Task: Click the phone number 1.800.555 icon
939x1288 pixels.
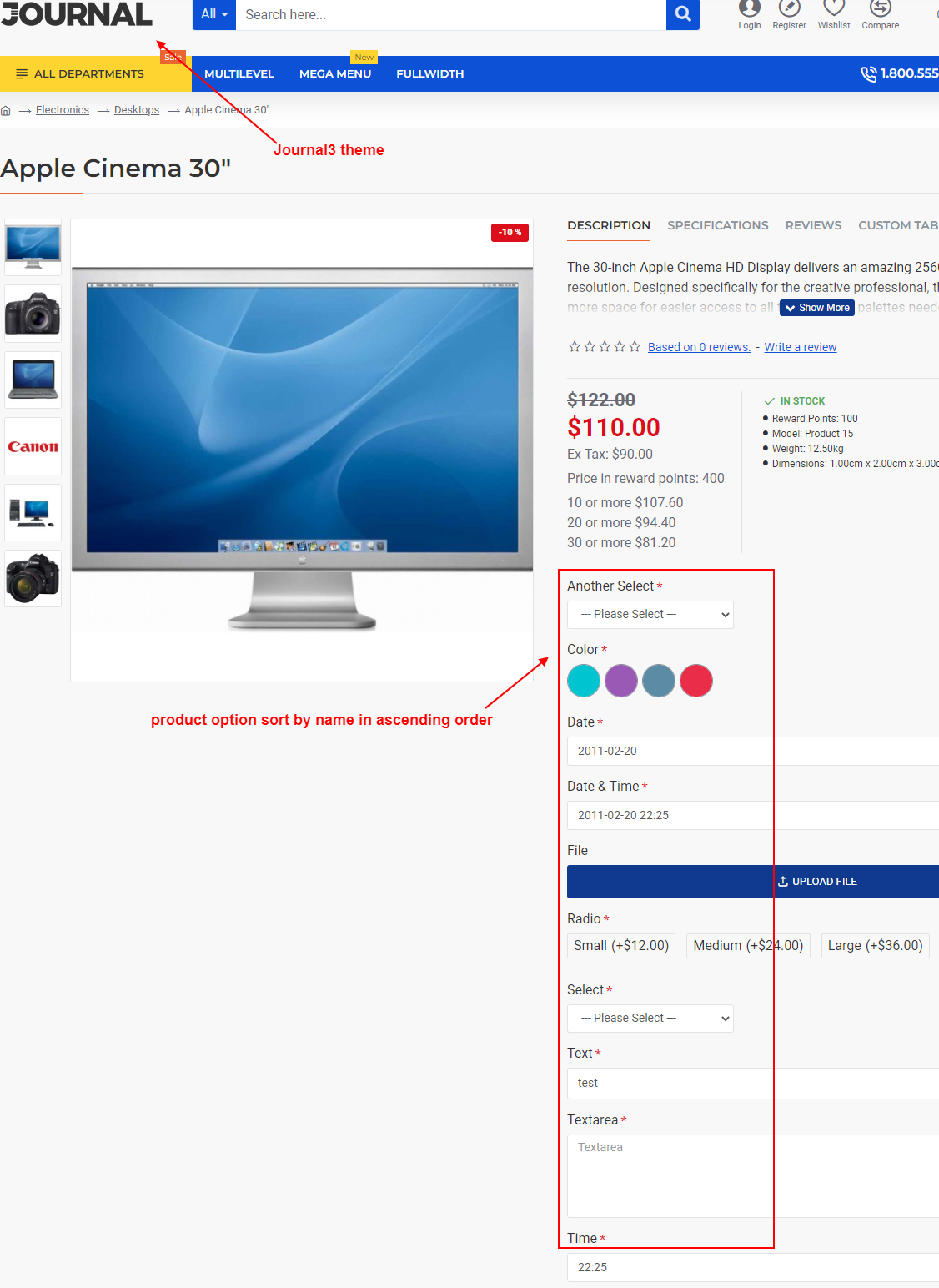Action: 868,73
